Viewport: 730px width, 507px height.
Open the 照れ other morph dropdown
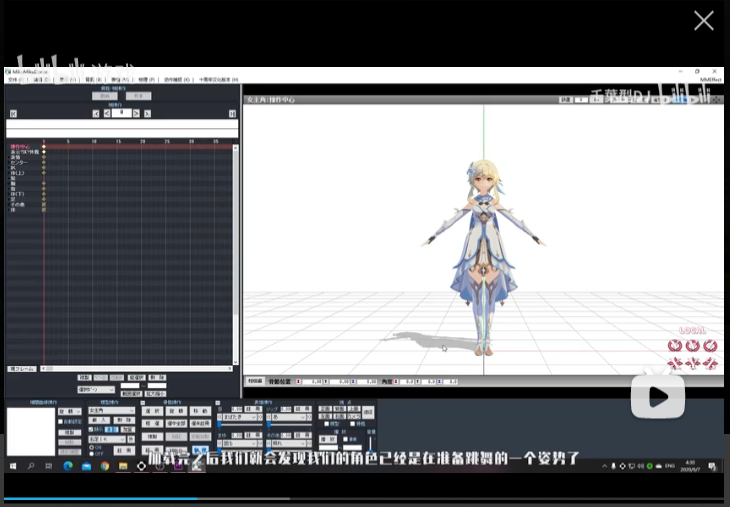point(289,443)
